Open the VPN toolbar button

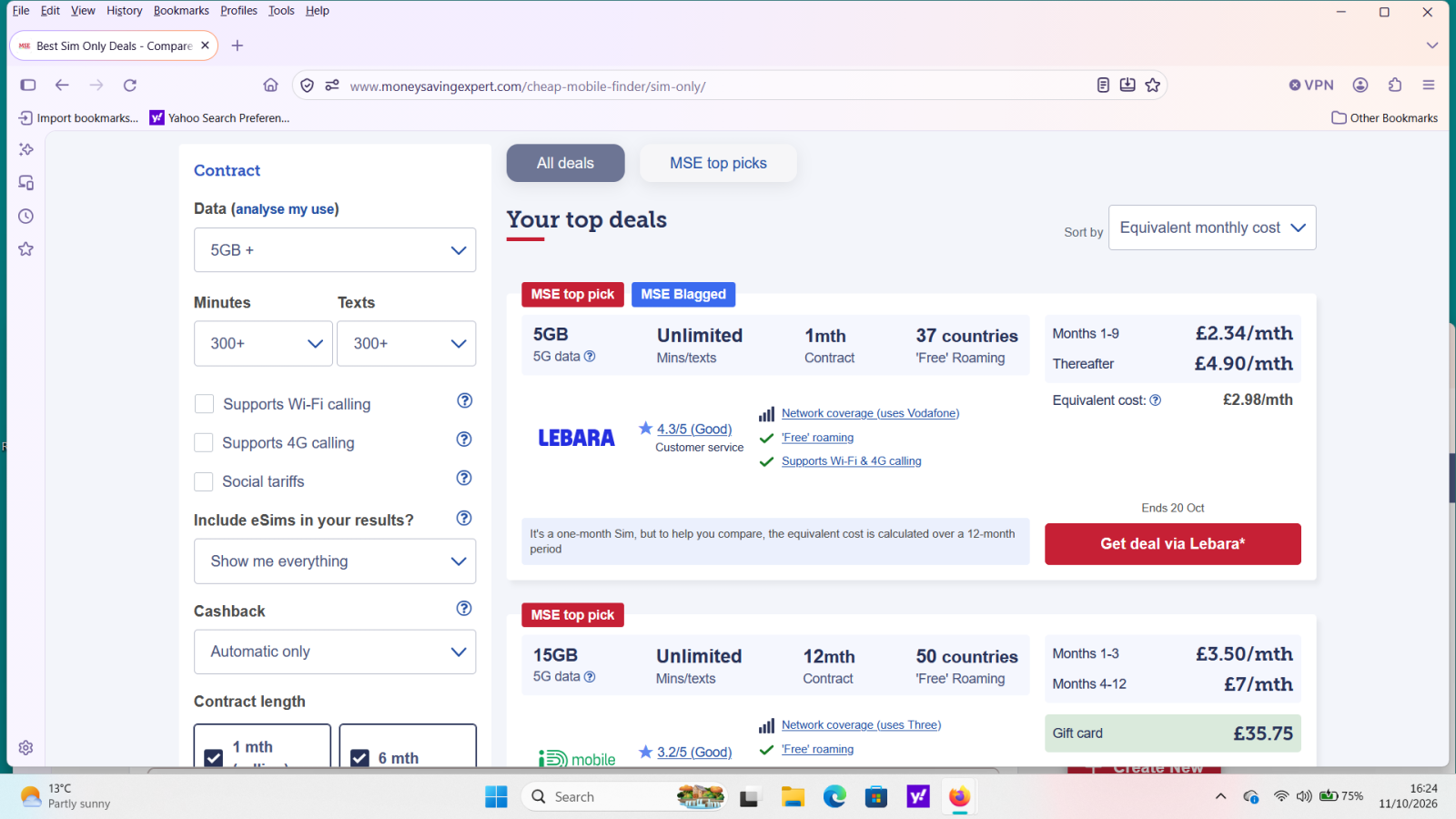tap(1311, 85)
